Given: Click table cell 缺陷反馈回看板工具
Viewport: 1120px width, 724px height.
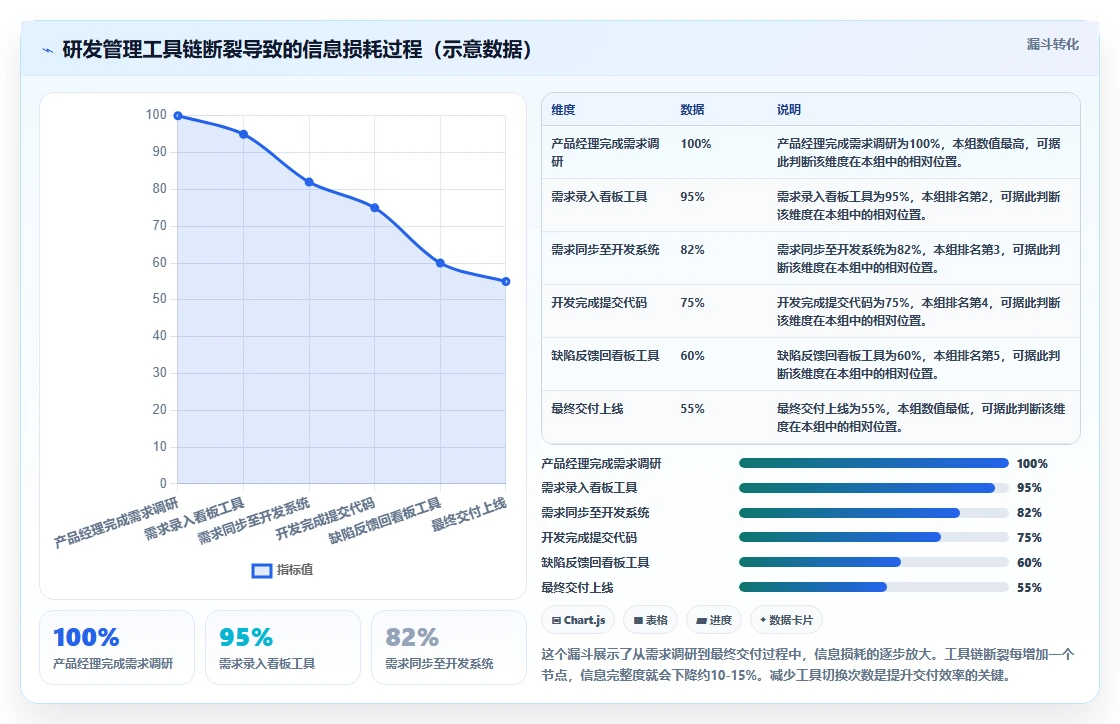Looking at the screenshot, I should [605, 356].
